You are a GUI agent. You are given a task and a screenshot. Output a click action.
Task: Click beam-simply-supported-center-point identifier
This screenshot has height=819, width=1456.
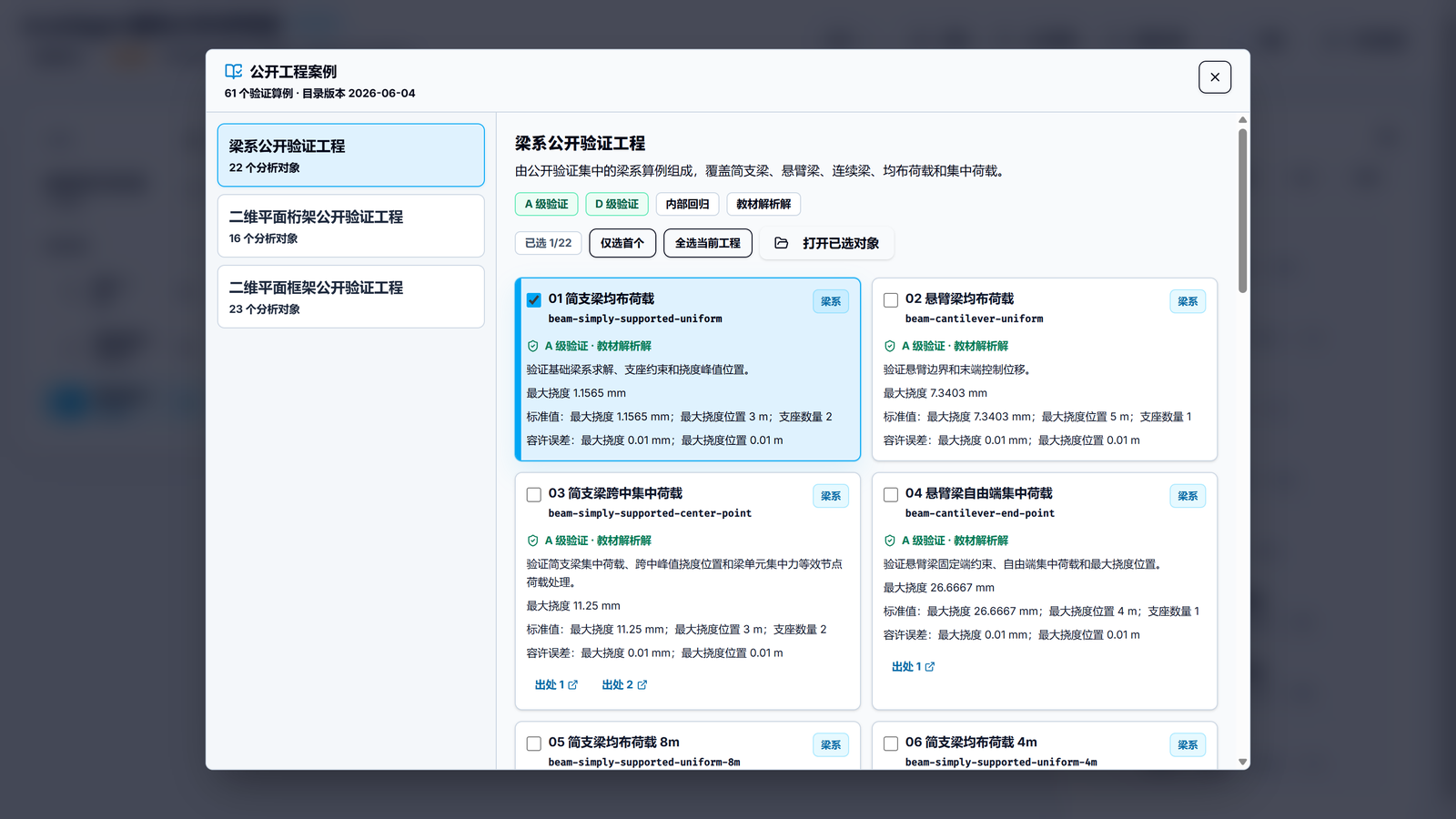pyautogui.click(x=650, y=513)
